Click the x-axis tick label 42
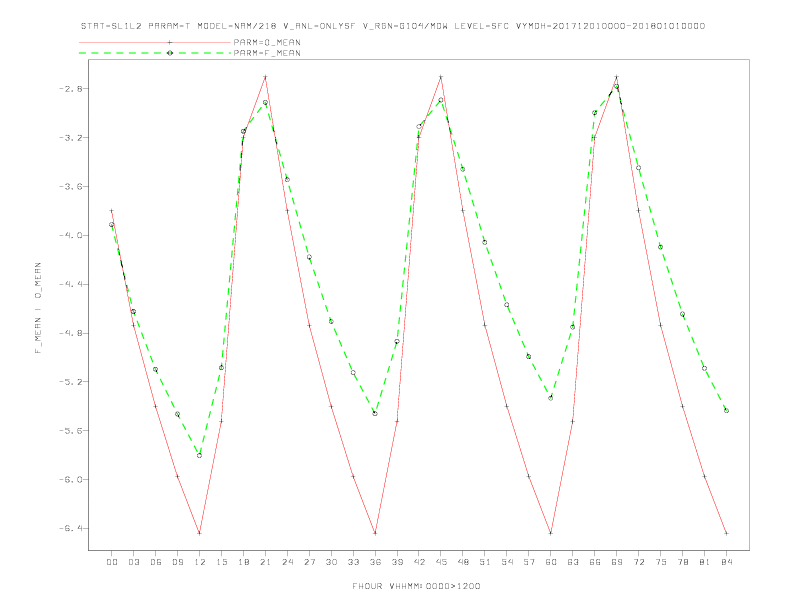The image size is (792, 612). pyautogui.click(x=419, y=562)
